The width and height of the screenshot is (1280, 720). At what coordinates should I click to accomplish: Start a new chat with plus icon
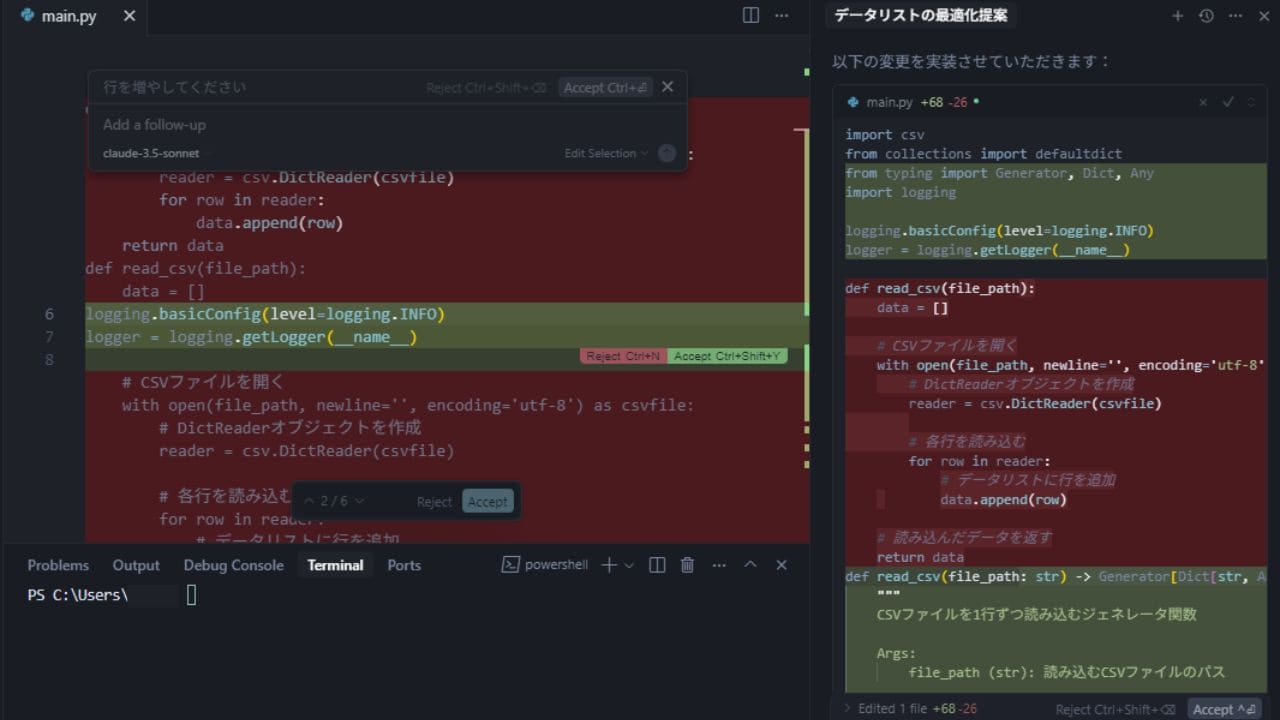(x=1177, y=16)
